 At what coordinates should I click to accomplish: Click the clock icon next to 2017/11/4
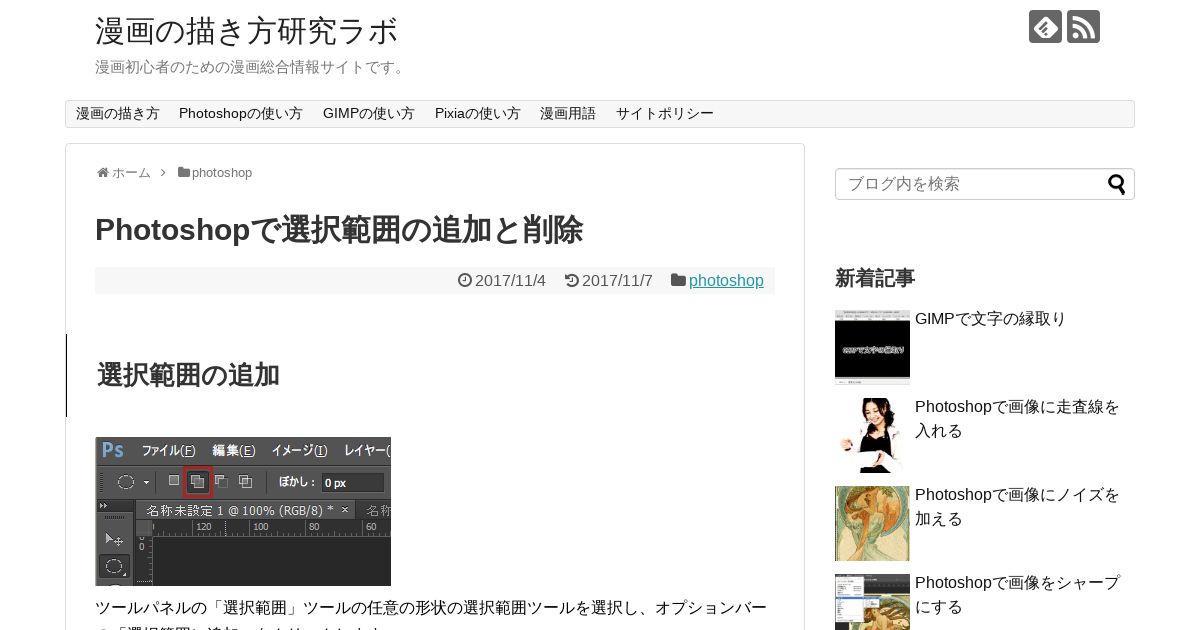[465, 281]
